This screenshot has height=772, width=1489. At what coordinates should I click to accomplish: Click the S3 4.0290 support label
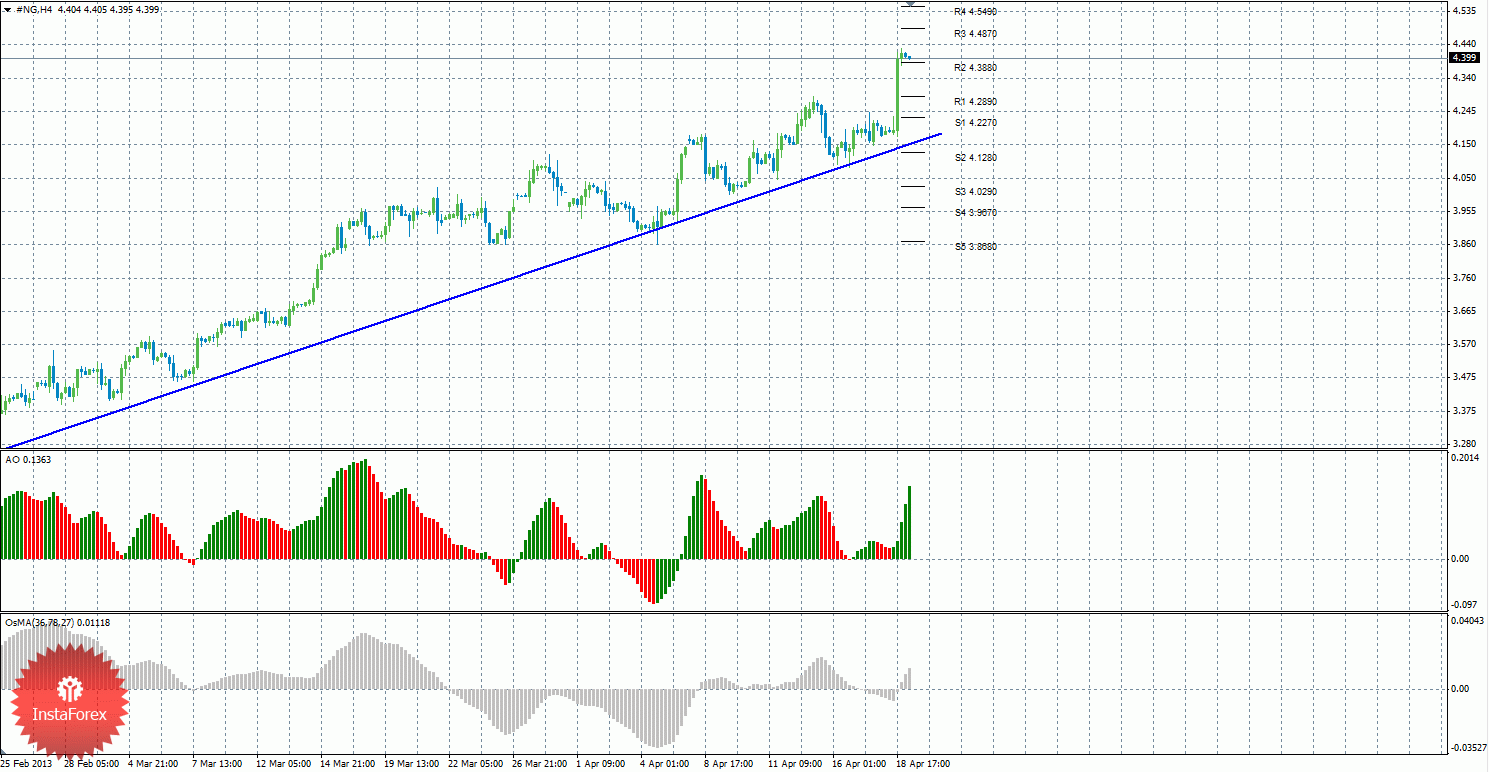pos(975,192)
